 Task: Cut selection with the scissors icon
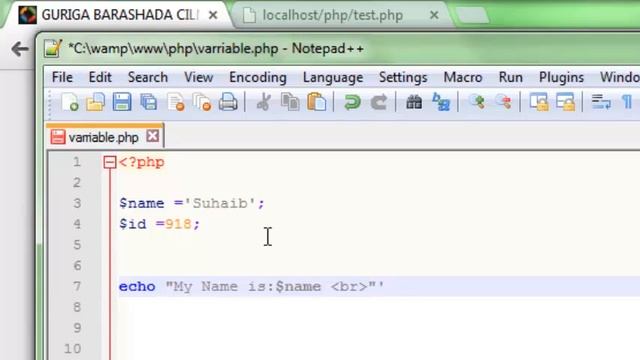[264, 102]
